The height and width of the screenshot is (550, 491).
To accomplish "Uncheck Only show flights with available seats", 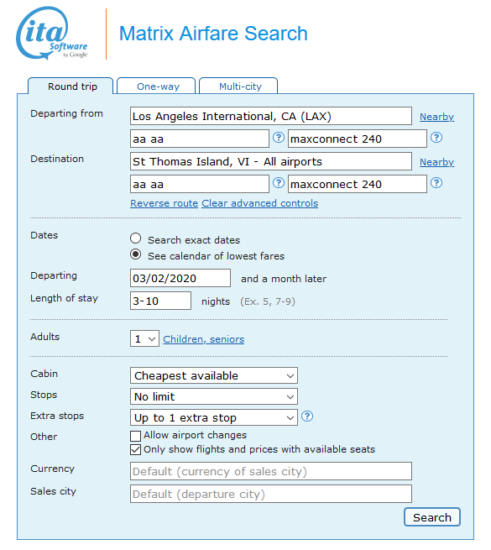I will (x=135, y=450).
